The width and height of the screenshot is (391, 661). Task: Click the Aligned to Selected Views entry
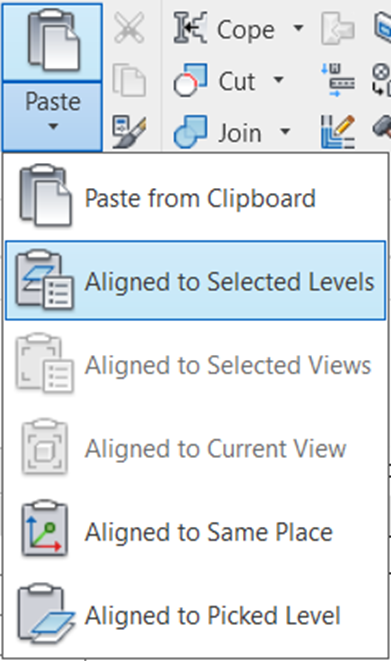point(196,364)
